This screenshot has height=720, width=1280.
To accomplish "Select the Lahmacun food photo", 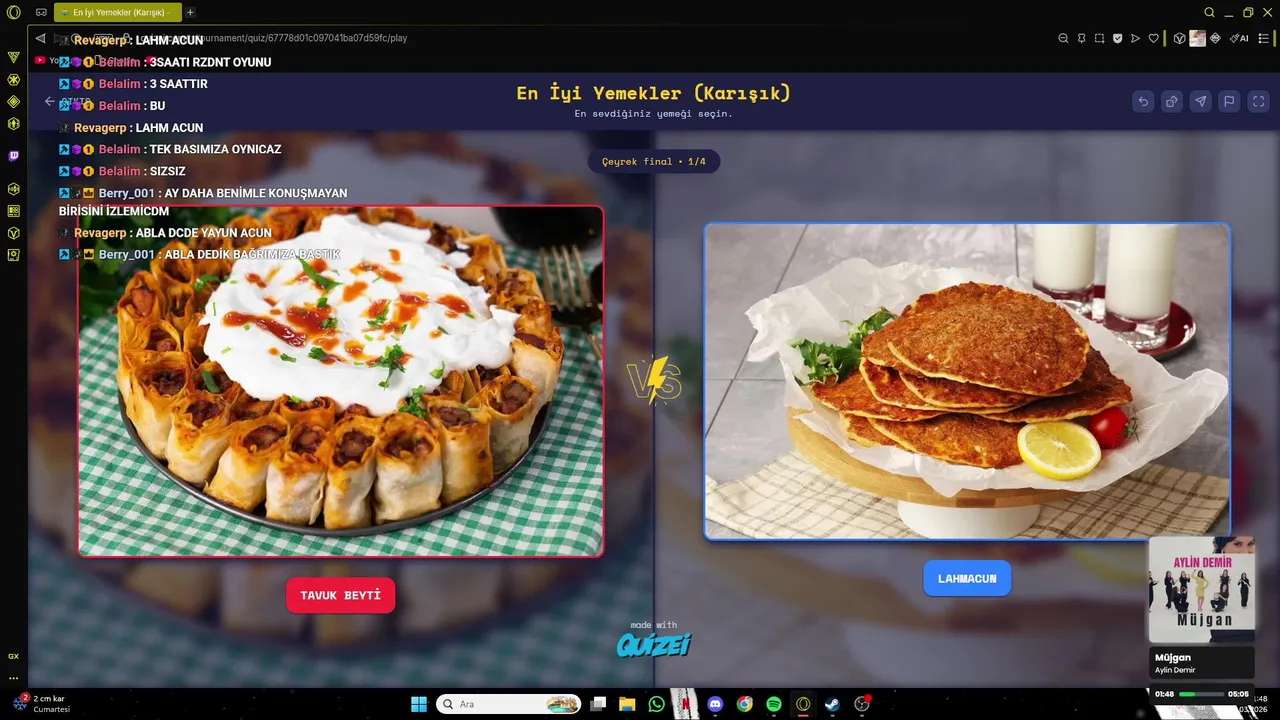I will [x=967, y=381].
